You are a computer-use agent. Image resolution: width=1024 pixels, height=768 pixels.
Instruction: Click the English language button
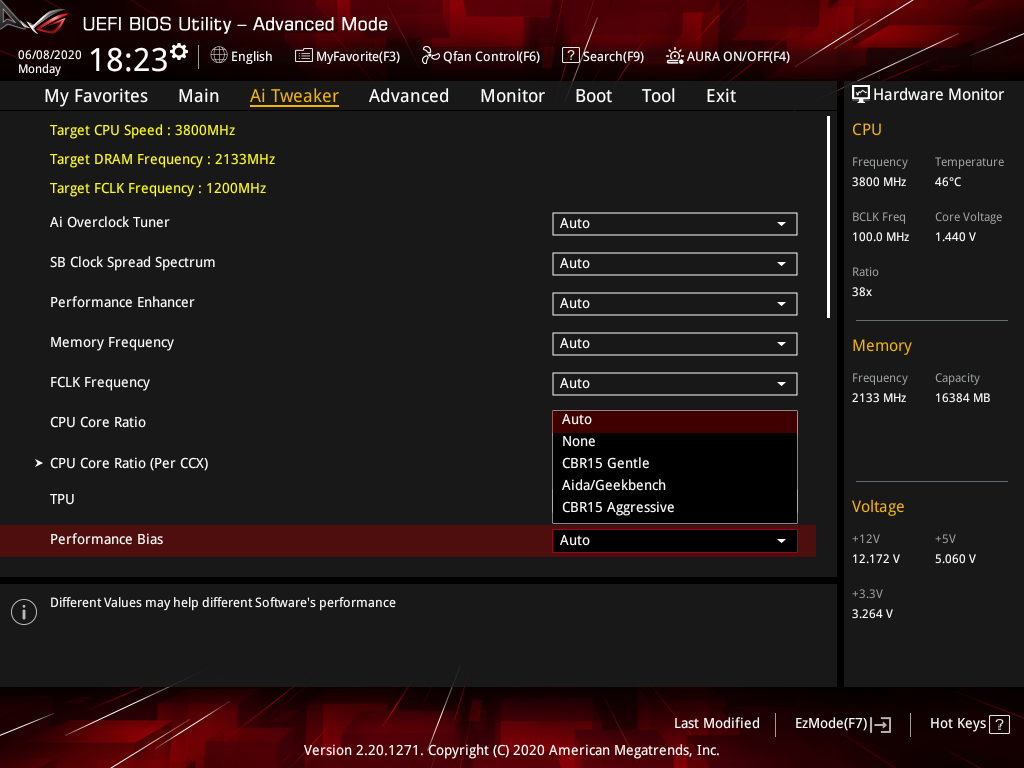click(x=242, y=56)
